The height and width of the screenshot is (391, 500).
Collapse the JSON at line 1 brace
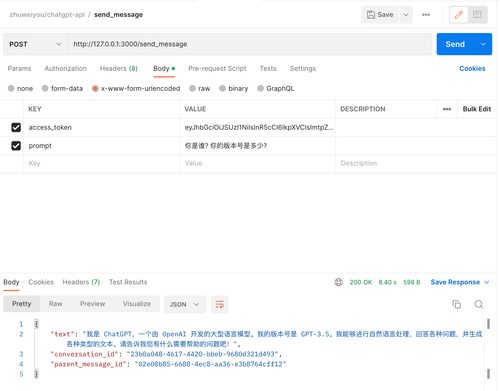tap(36, 324)
